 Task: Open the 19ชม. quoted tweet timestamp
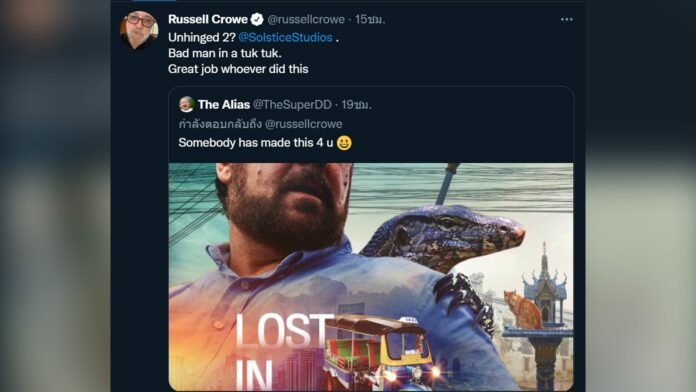pyautogui.click(x=356, y=105)
